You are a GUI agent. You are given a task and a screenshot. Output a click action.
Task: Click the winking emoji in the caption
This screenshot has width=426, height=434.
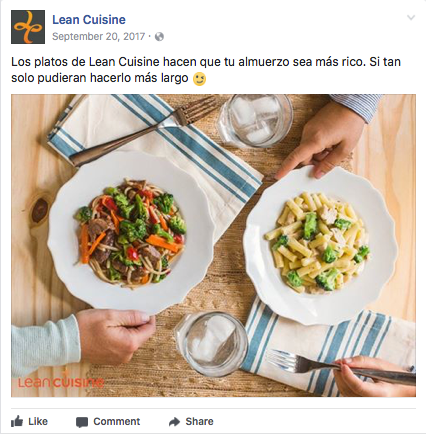click(x=200, y=79)
